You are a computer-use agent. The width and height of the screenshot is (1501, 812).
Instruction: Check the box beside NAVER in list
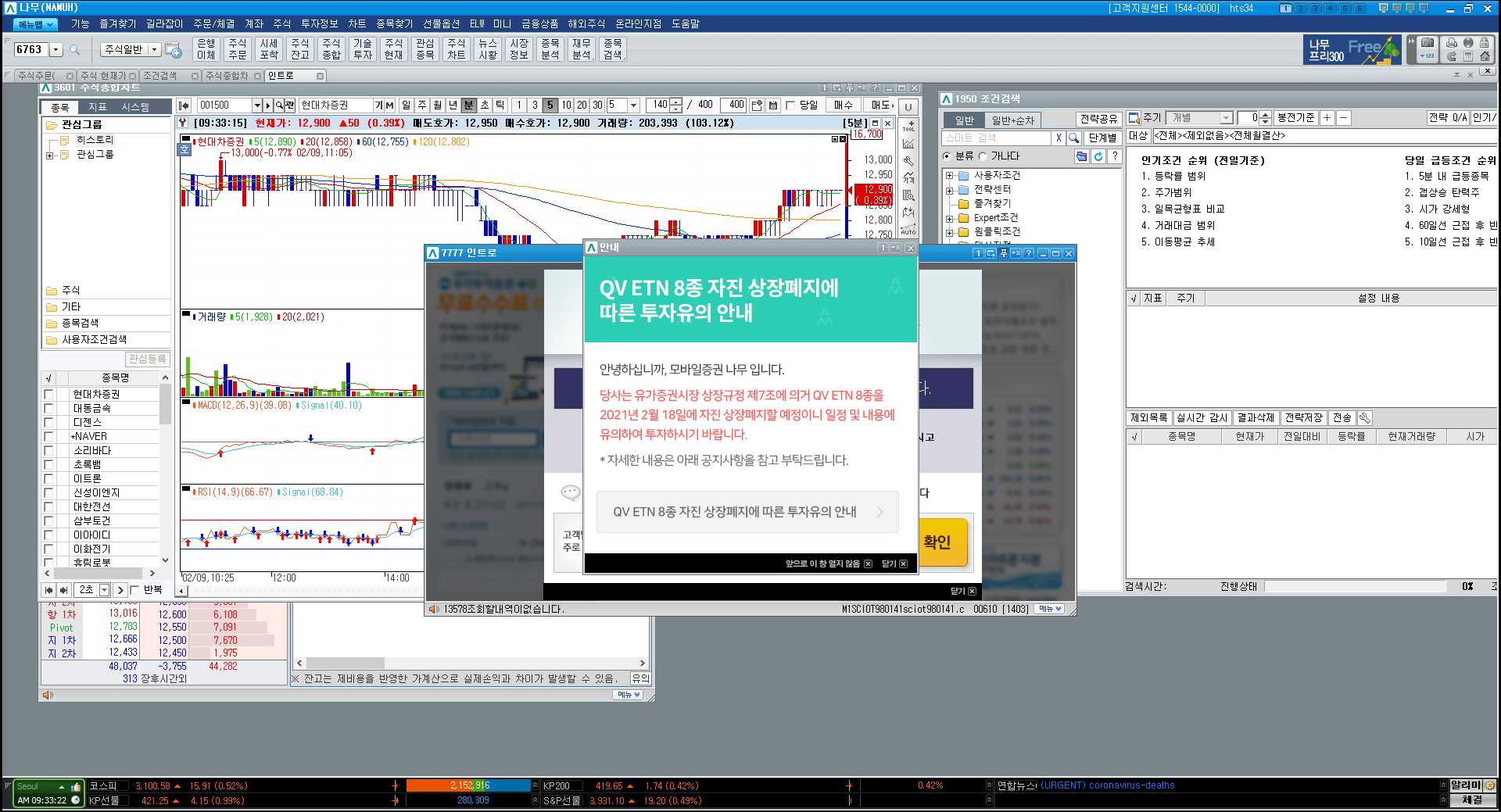pos(49,437)
